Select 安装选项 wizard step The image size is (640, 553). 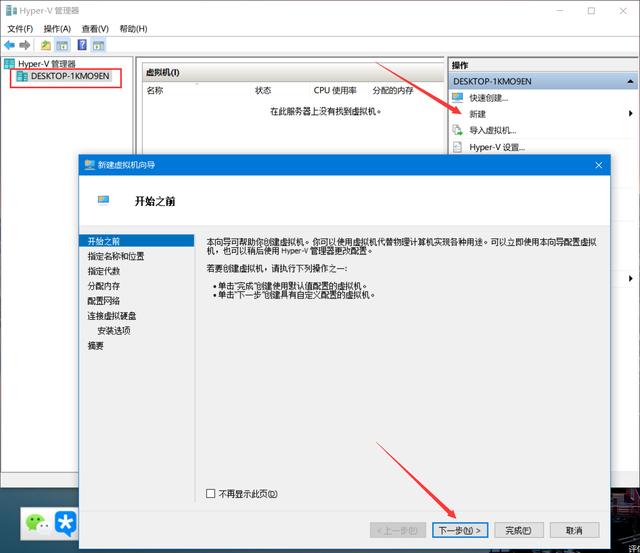114,331
